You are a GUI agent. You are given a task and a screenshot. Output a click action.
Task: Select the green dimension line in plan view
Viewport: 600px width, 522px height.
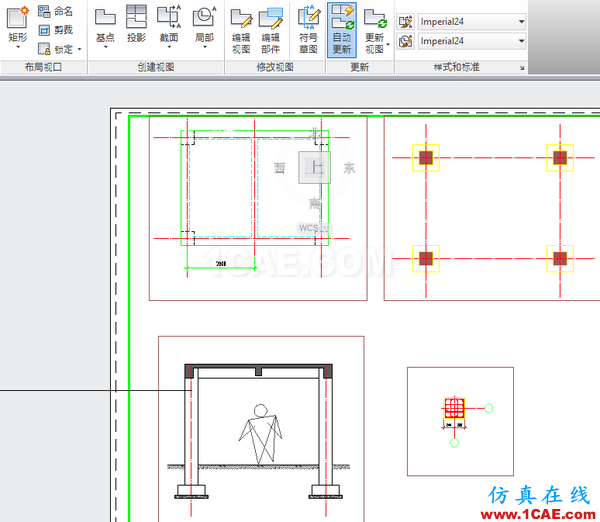tap(221, 268)
